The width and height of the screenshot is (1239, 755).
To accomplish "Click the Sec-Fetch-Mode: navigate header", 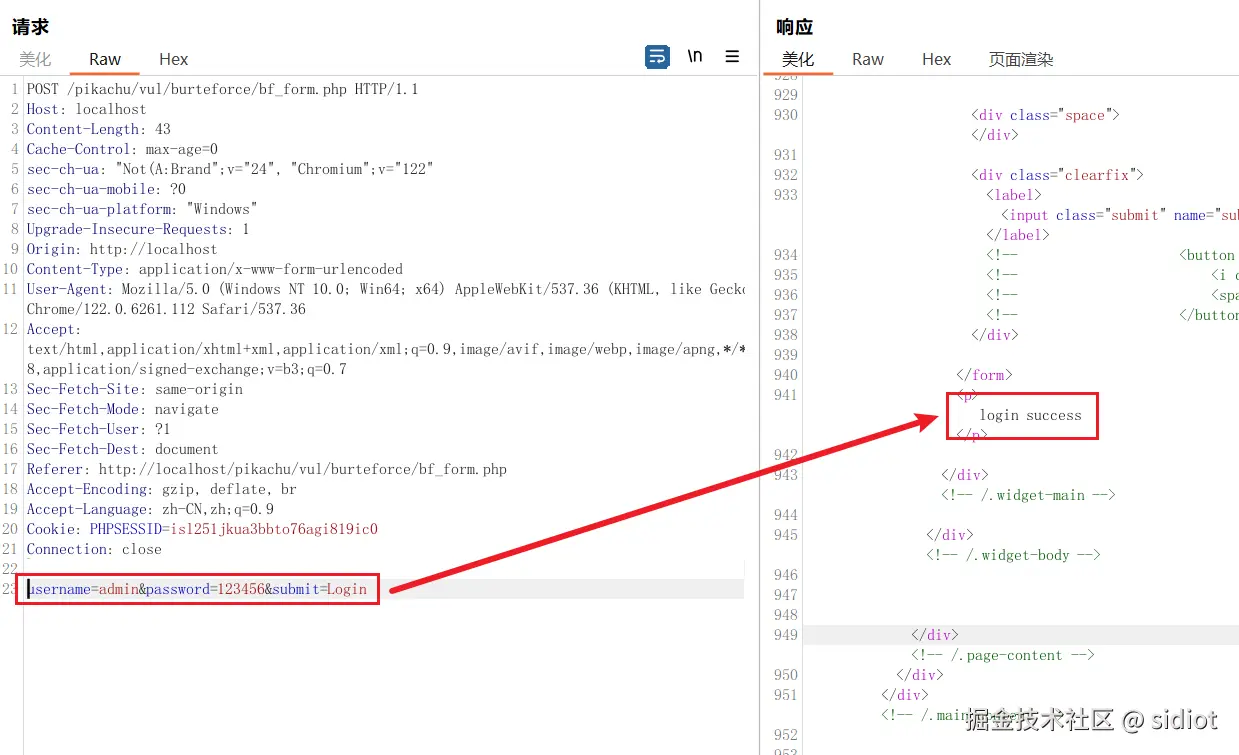I will tap(123, 409).
